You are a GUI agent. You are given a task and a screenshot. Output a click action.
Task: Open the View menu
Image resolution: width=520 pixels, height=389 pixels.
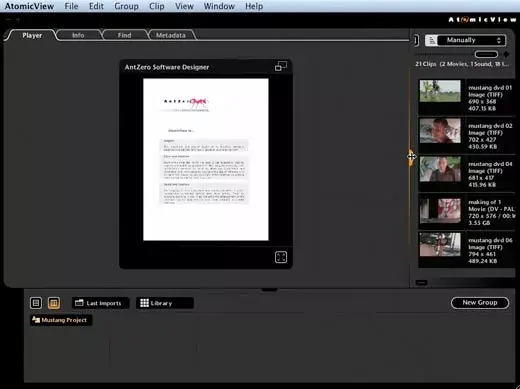tap(184, 6)
